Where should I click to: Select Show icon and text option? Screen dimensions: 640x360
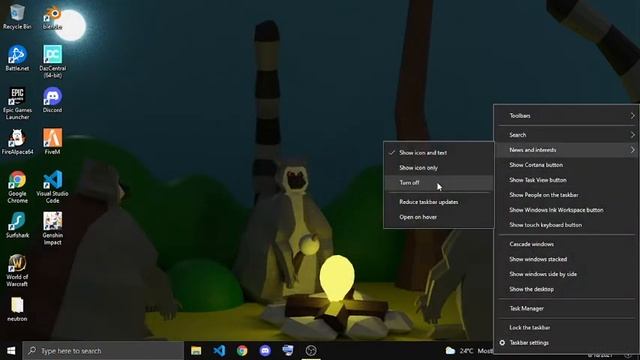click(x=439, y=153)
